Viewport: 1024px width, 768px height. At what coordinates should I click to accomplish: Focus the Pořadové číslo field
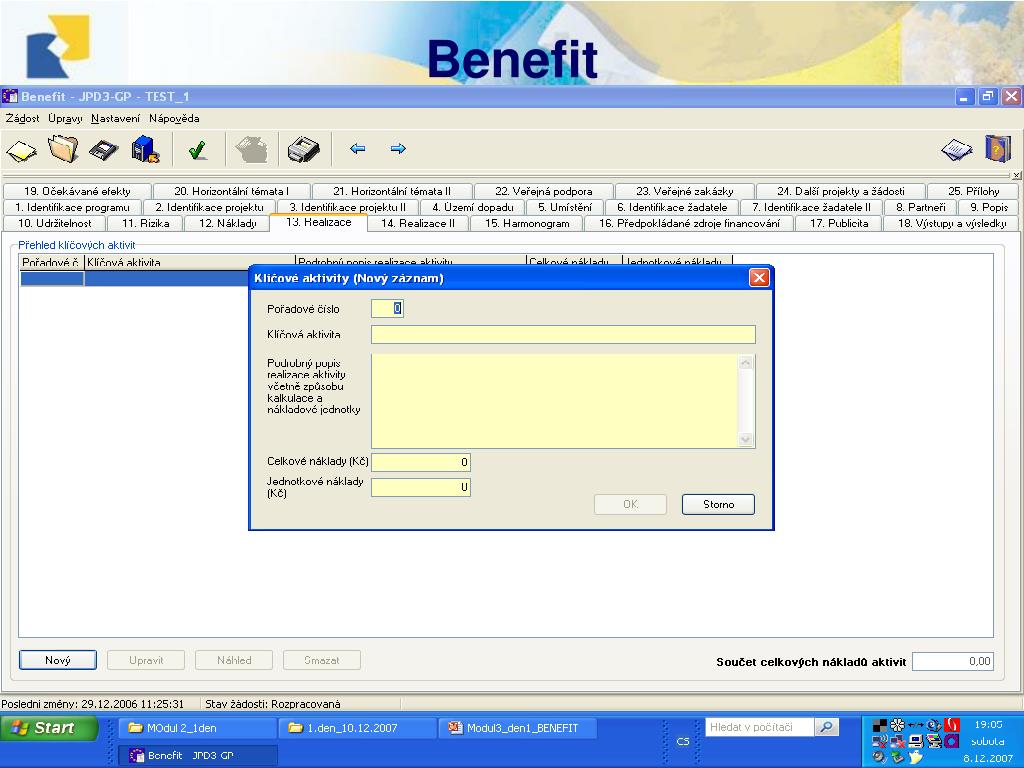click(387, 308)
